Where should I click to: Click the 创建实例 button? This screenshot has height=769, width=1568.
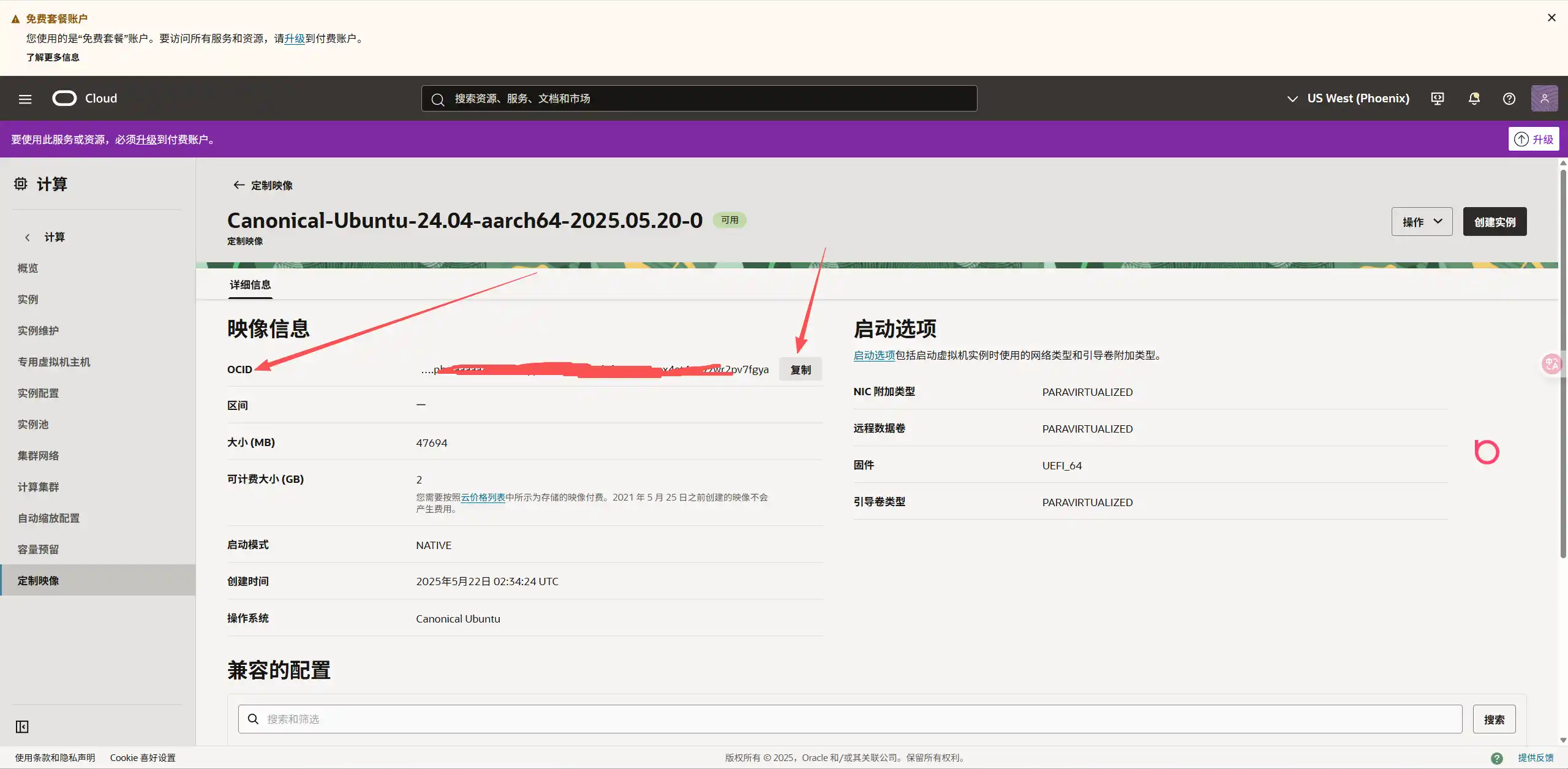pos(1494,222)
